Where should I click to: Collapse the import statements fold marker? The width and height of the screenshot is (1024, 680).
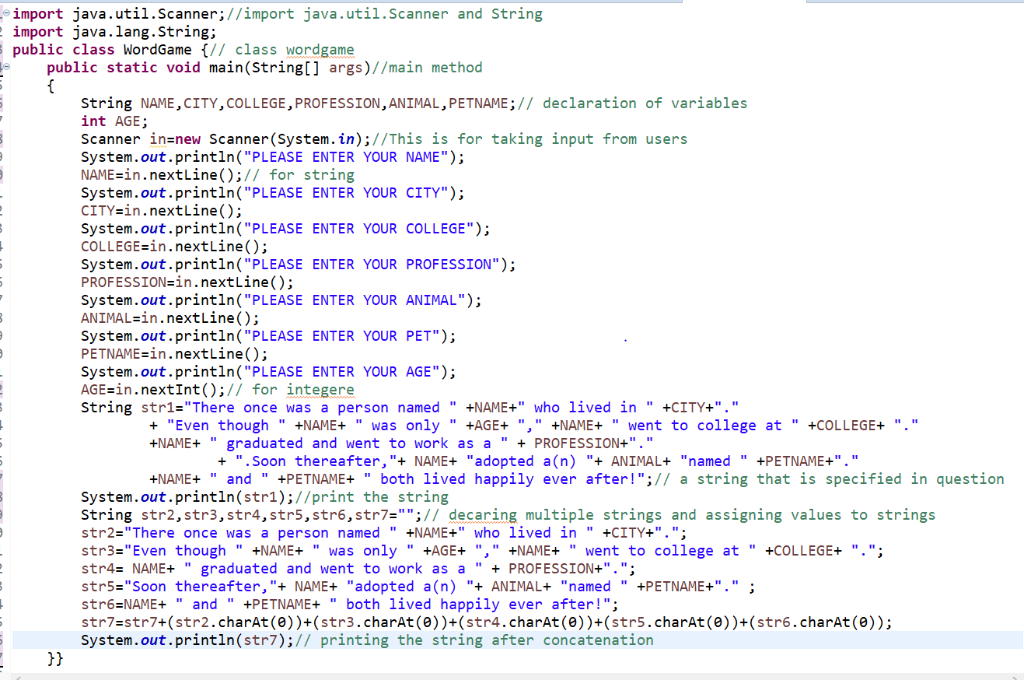(x=5, y=14)
